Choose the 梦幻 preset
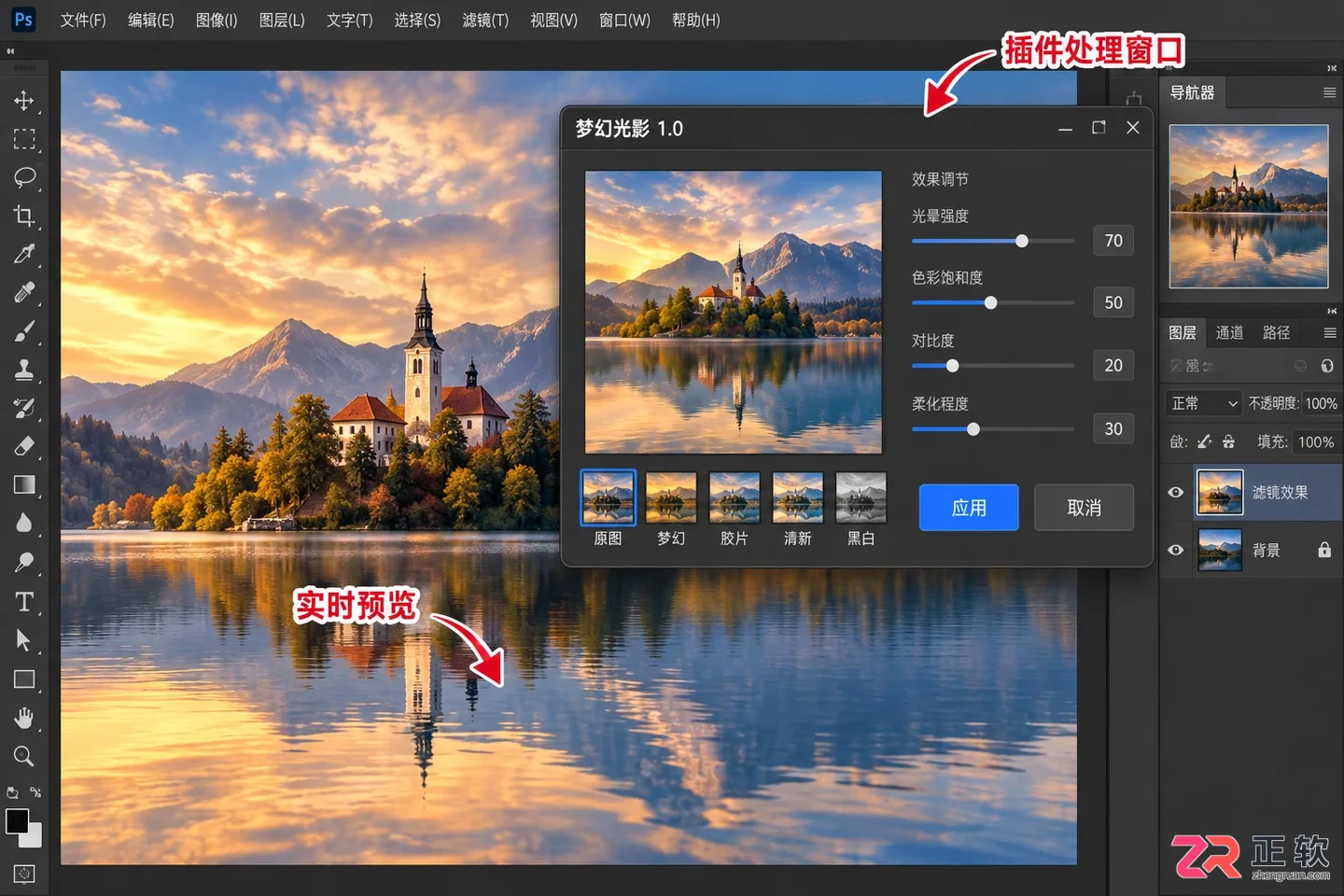This screenshot has height=896, width=1344. (671, 509)
